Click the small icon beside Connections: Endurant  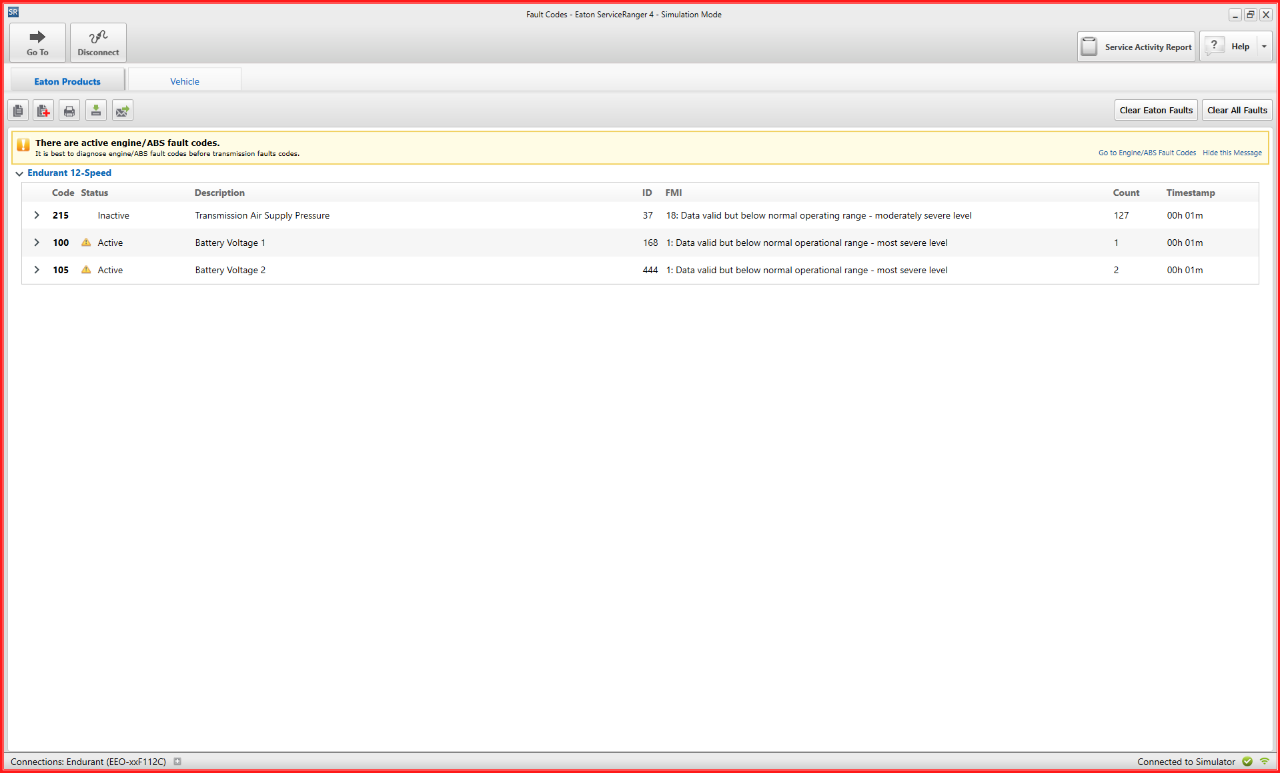tap(177, 762)
